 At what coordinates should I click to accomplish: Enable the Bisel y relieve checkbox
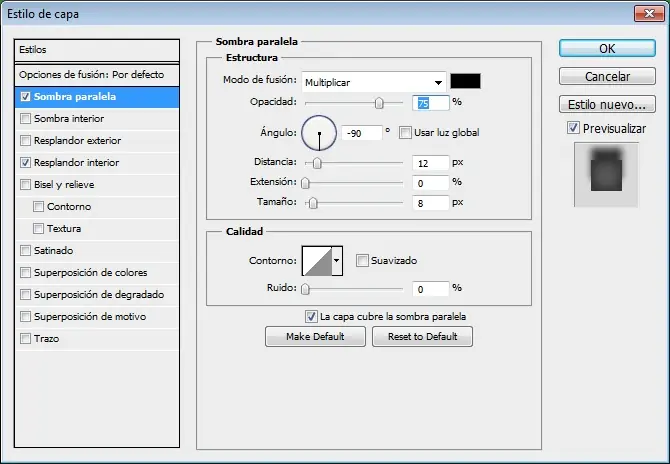tap(26, 185)
